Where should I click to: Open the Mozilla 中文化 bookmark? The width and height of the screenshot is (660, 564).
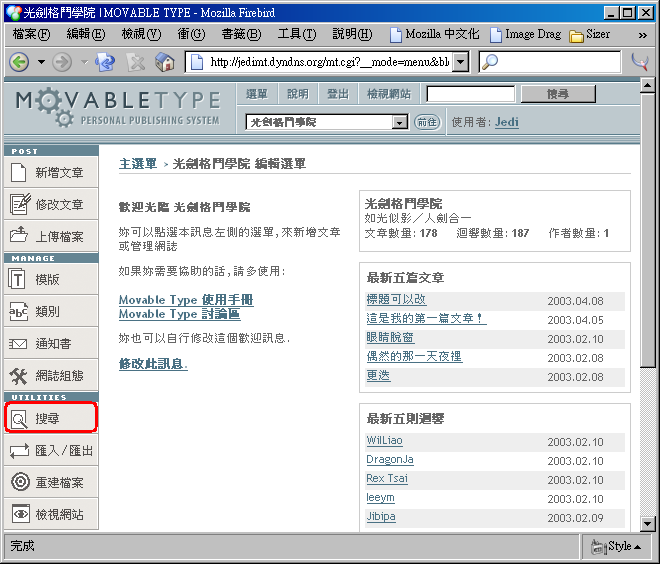click(x=434, y=35)
